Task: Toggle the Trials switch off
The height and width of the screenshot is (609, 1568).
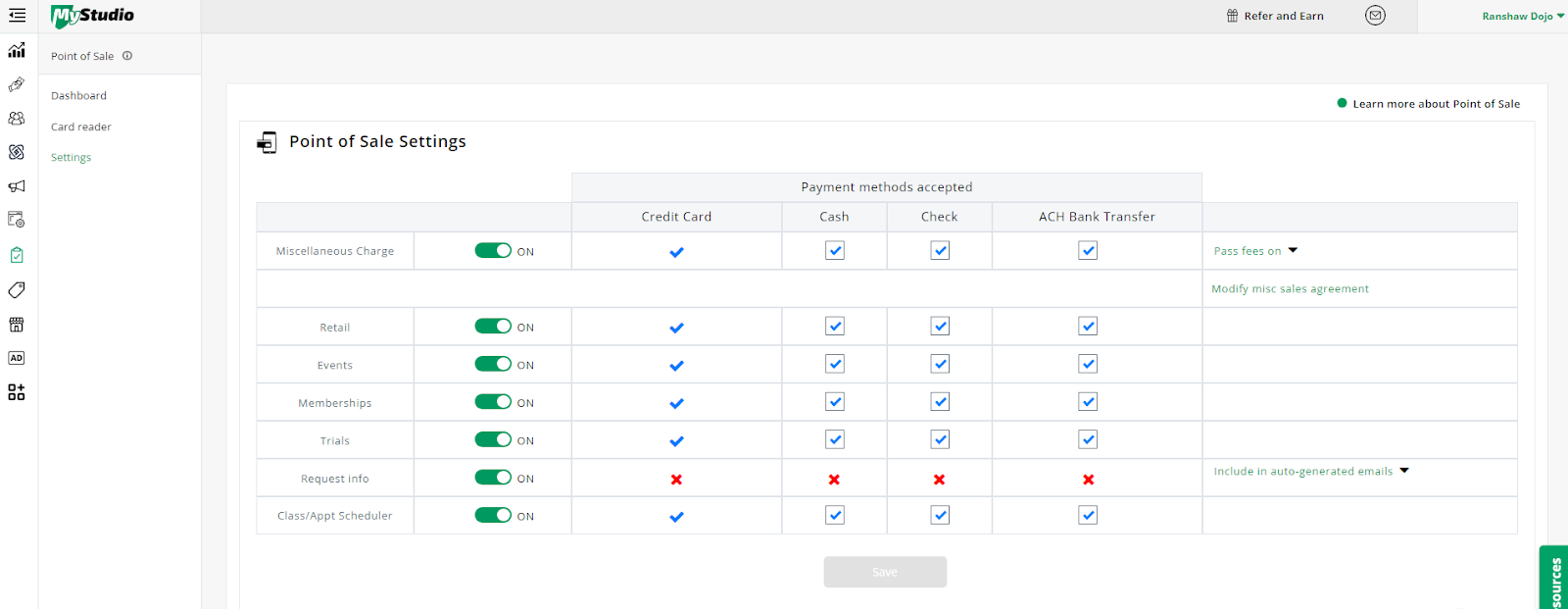Action: [493, 439]
